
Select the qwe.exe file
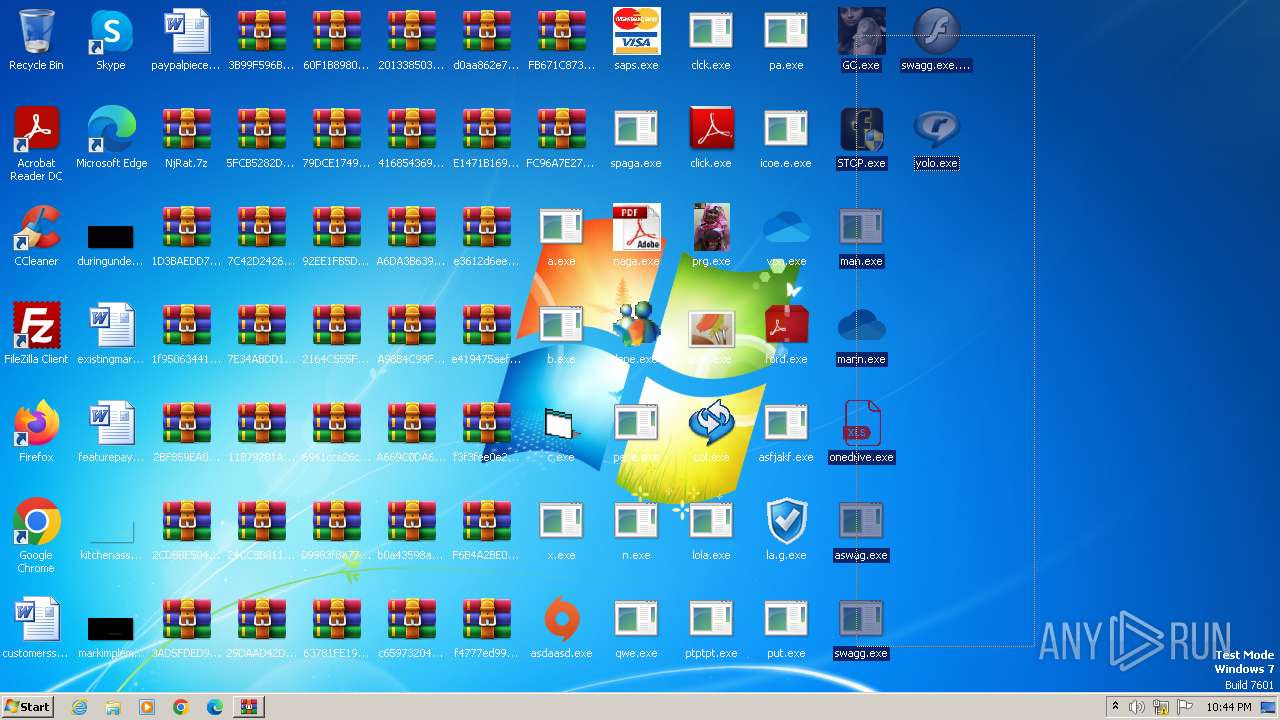point(636,628)
